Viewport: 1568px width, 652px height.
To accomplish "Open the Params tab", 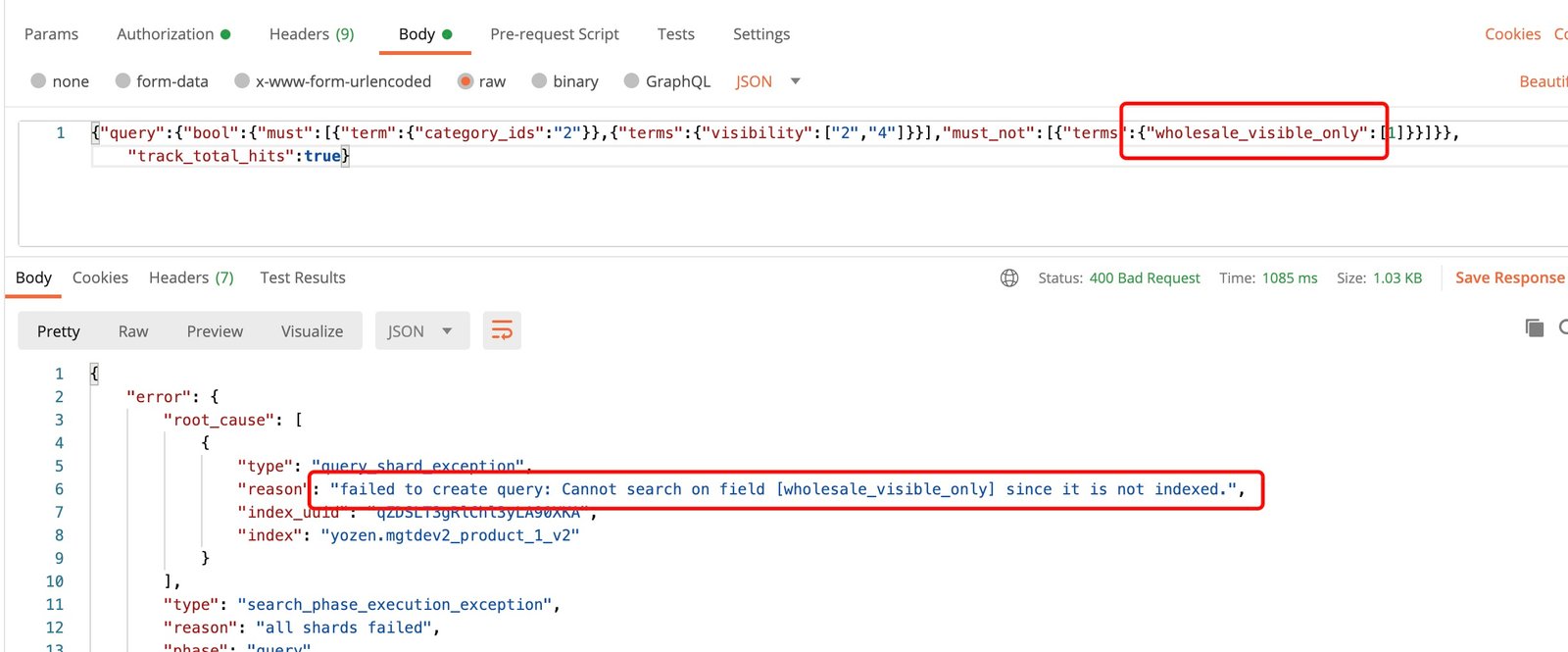I will pyautogui.click(x=51, y=34).
